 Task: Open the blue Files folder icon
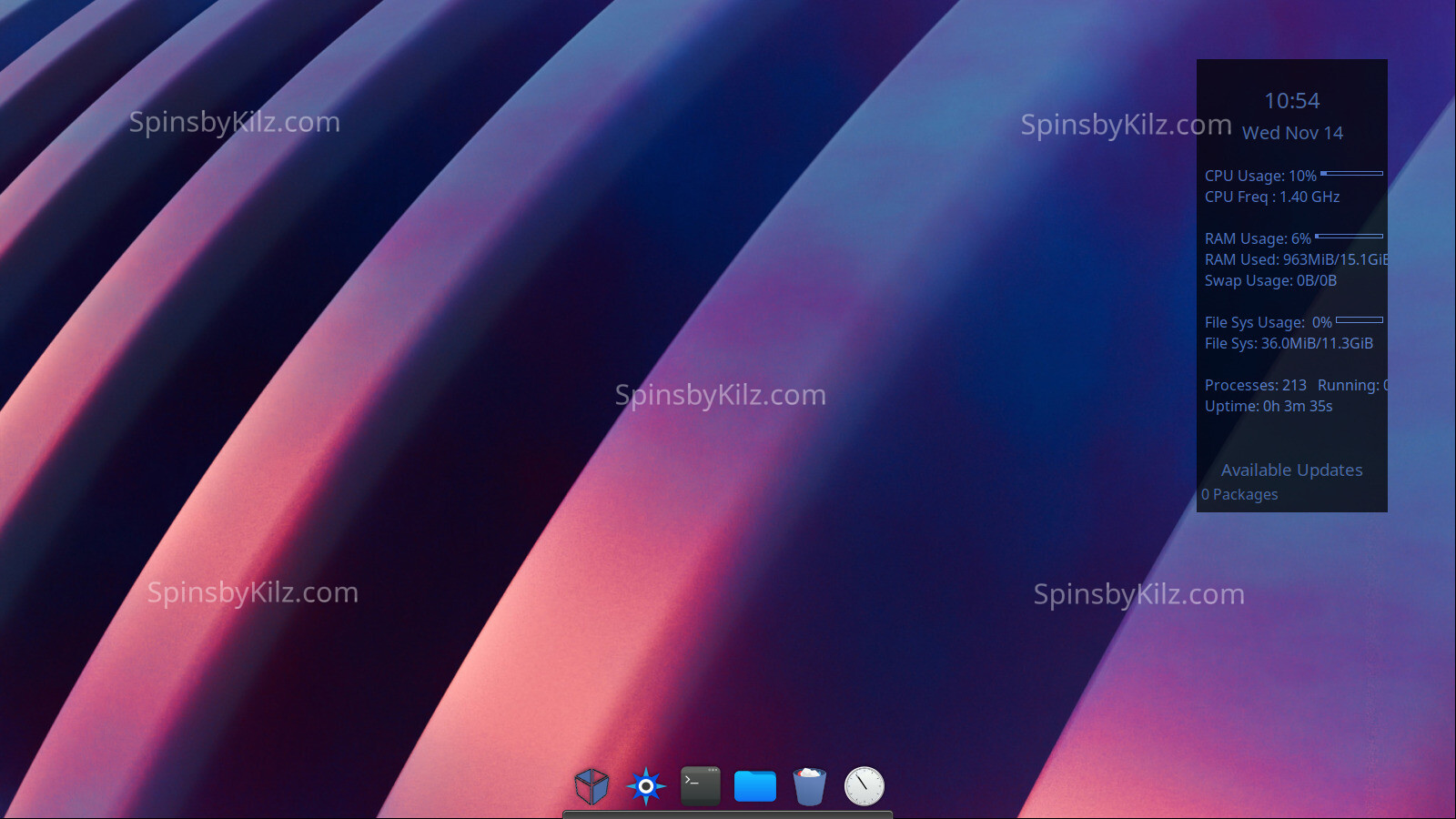tap(755, 786)
